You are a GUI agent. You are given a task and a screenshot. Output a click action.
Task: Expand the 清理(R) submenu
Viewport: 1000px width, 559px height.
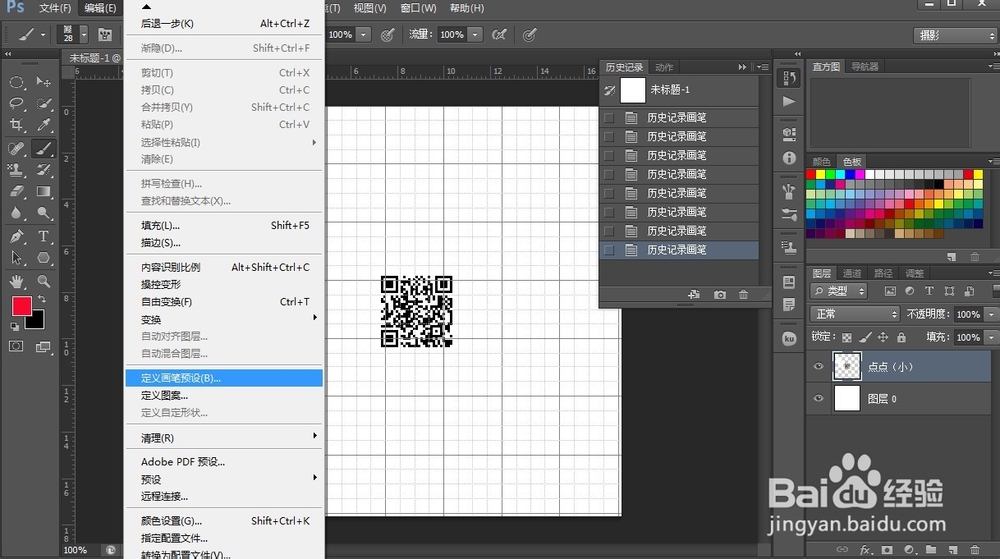[224, 438]
